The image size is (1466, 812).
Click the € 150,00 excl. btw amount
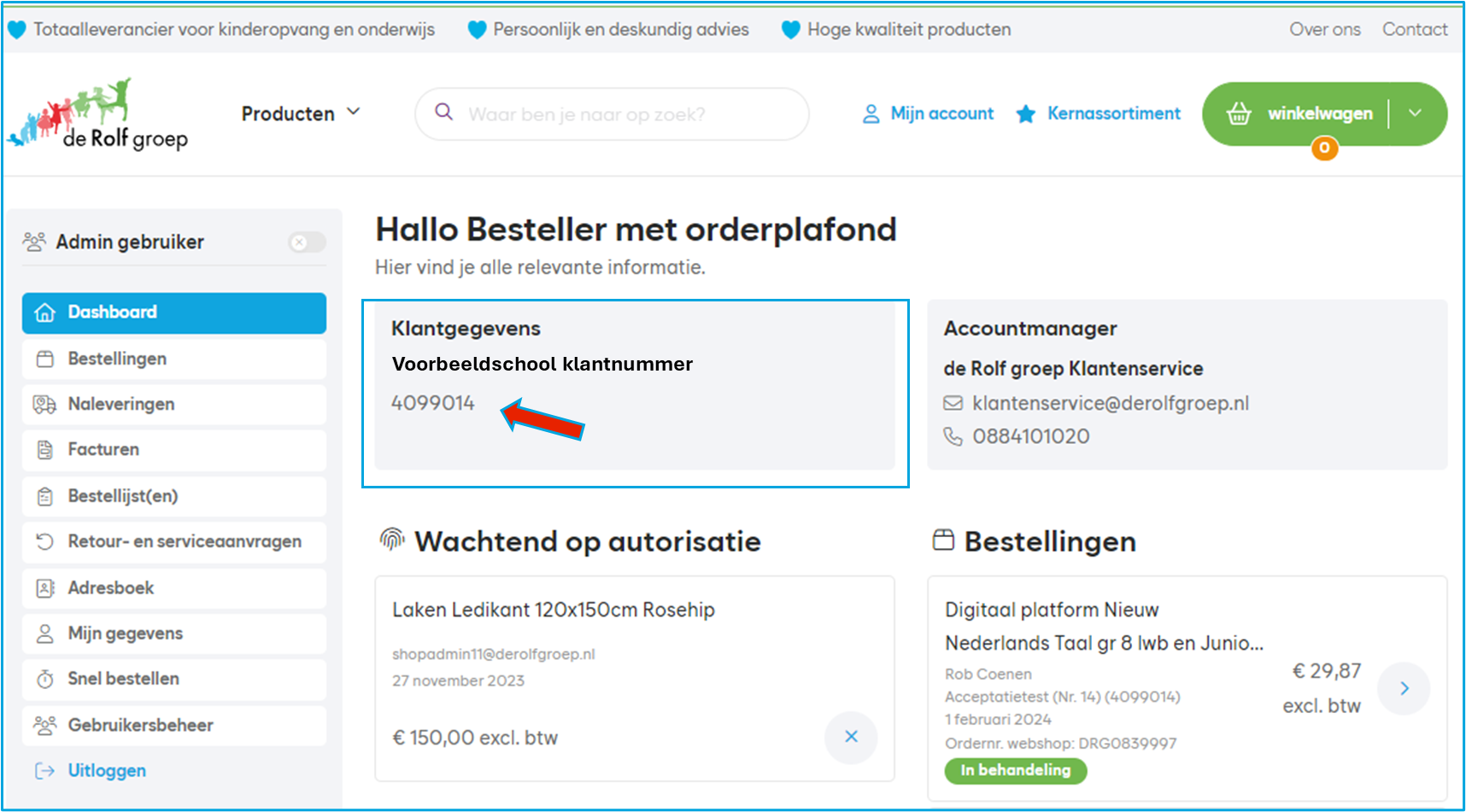(475, 738)
